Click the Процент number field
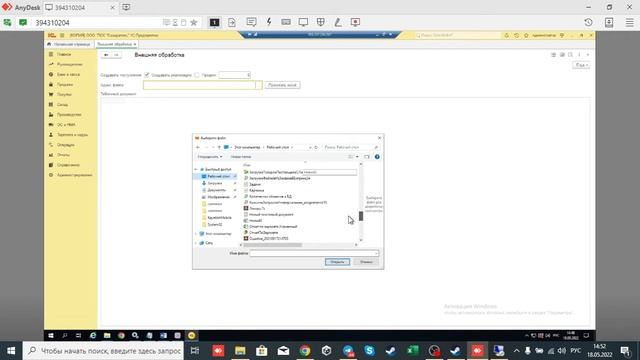Image resolution: width=640 pixels, height=360 pixels. (x=234, y=75)
